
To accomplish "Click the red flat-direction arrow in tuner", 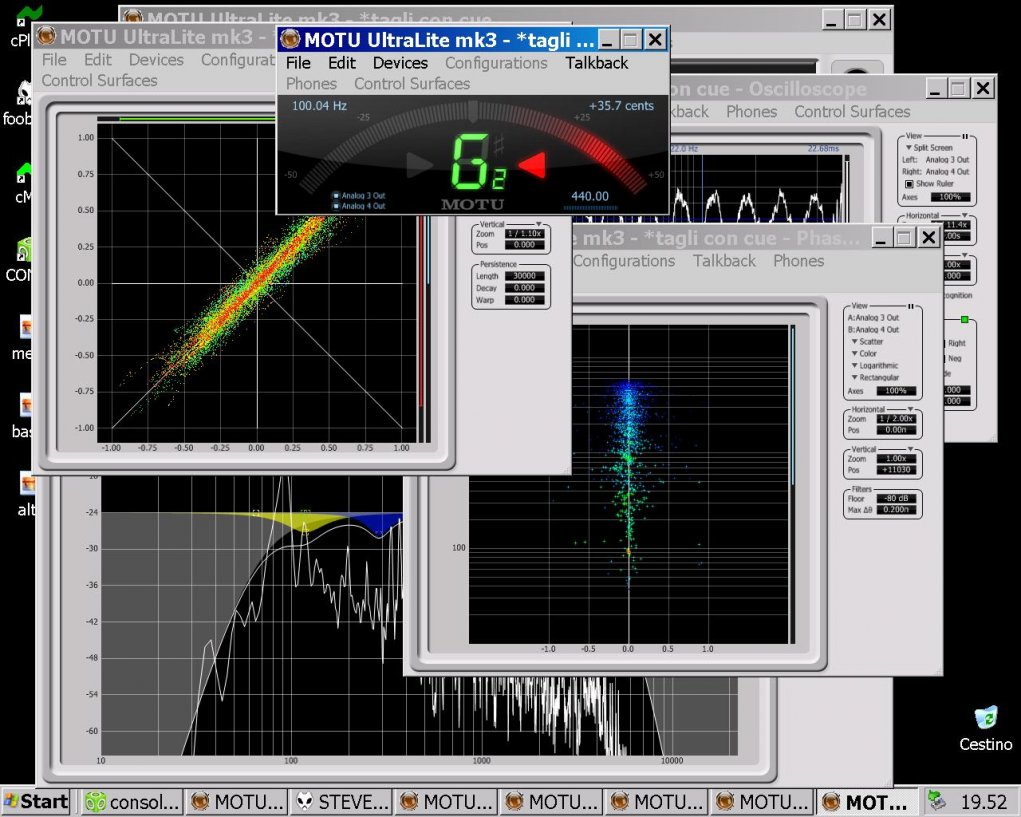I will (x=532, y=165).
